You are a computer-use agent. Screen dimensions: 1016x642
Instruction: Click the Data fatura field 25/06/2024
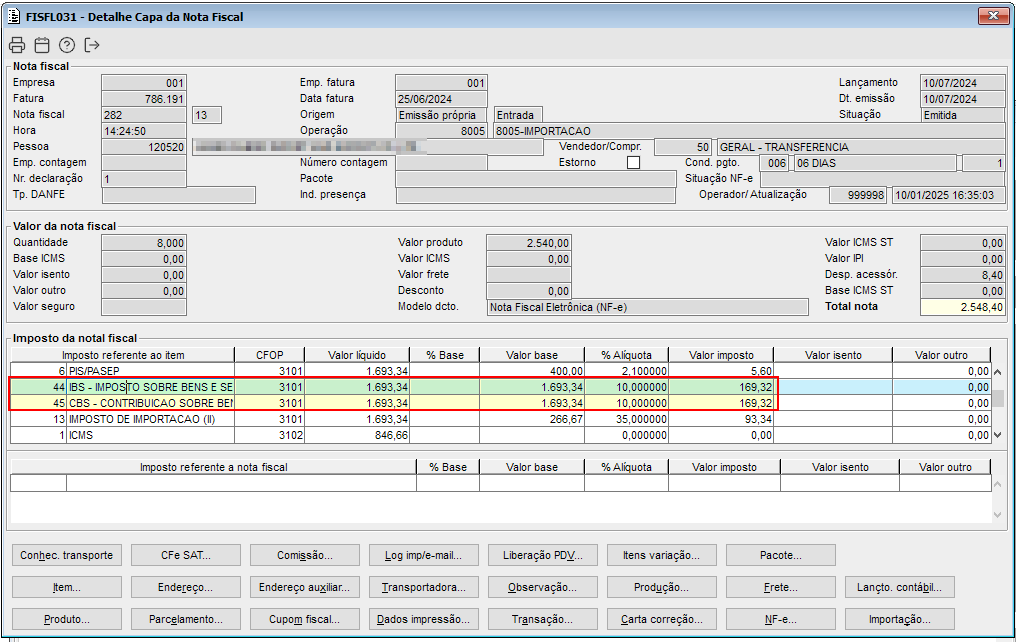pos(441,98)
